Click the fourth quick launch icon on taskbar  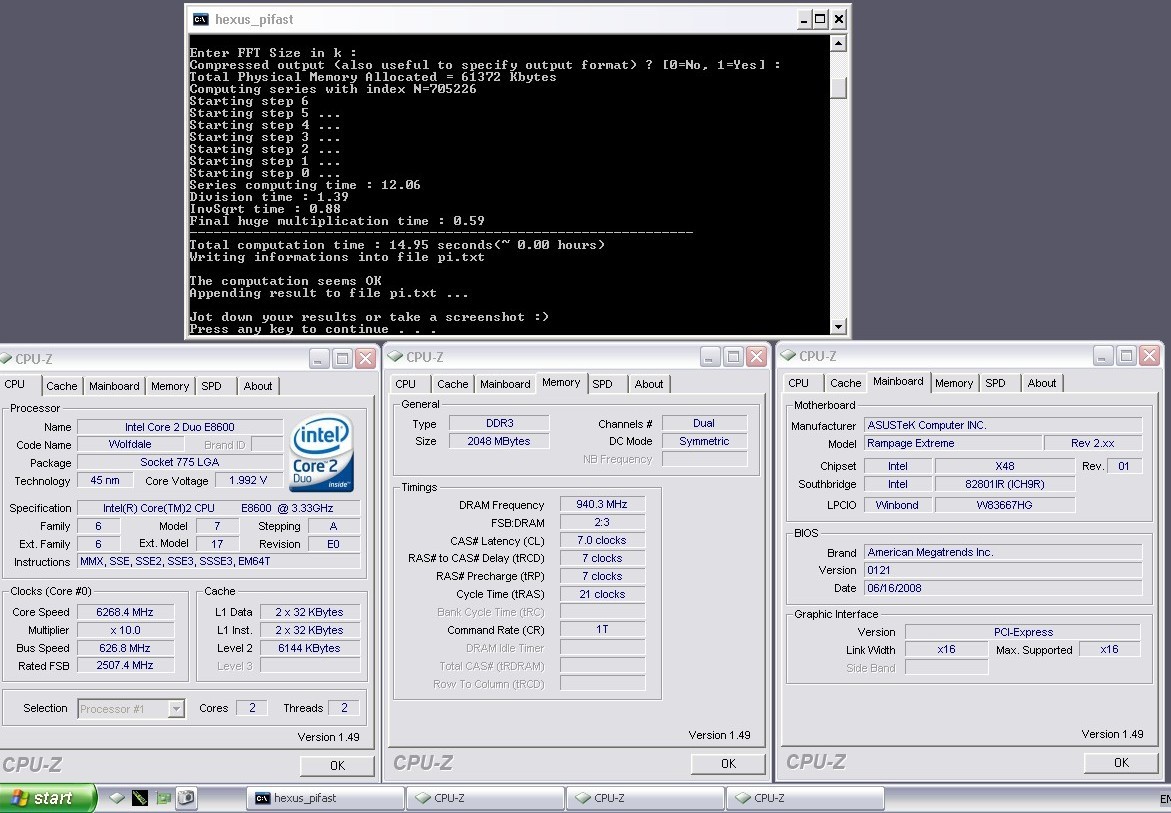pos(186,798)
